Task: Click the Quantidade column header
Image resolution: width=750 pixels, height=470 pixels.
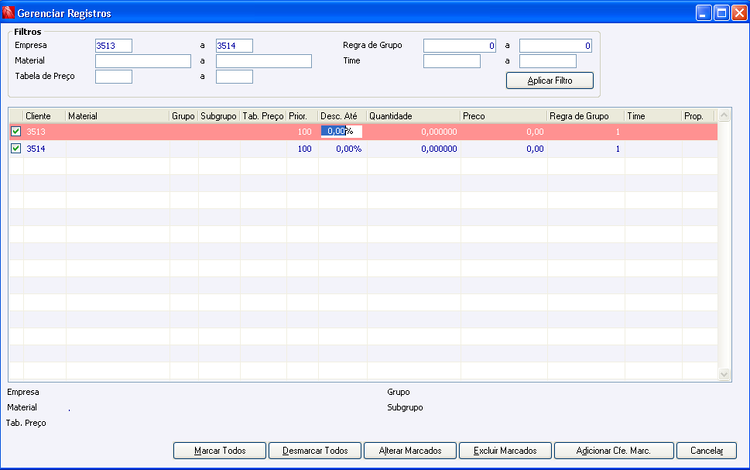Action: pyautogui.click(x=414, y=116)
